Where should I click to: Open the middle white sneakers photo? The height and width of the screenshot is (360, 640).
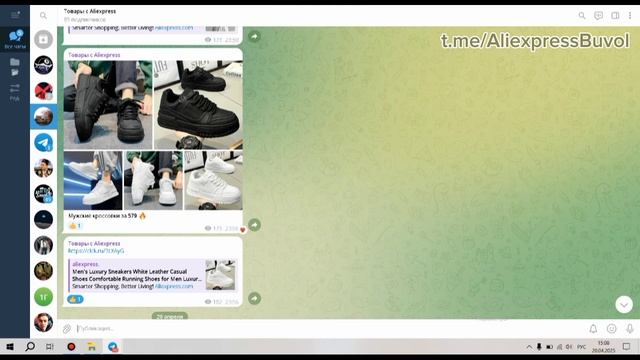(x=153, y=180)
